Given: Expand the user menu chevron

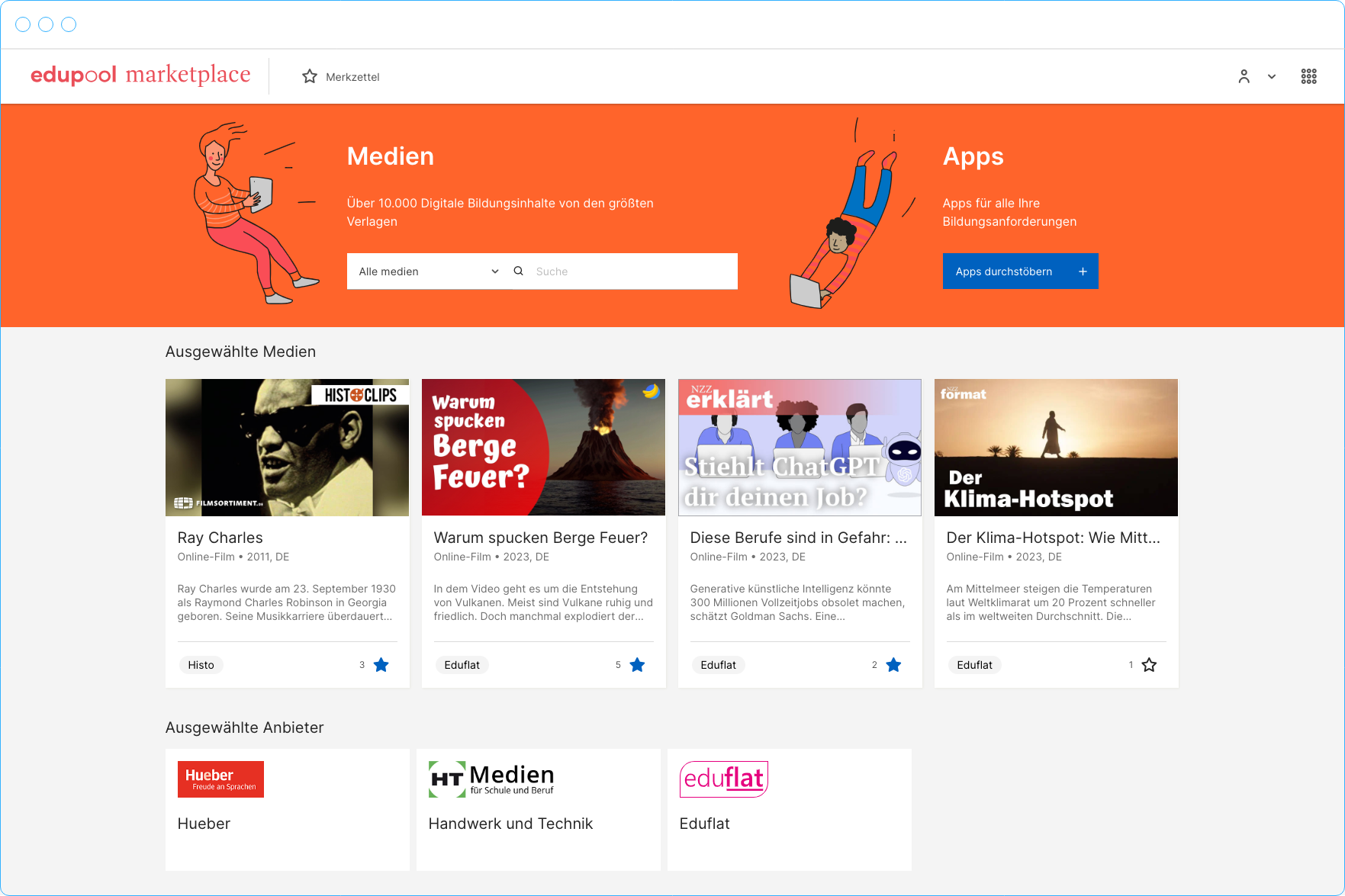Looking at the screenshot, I should pos(1272,76).
